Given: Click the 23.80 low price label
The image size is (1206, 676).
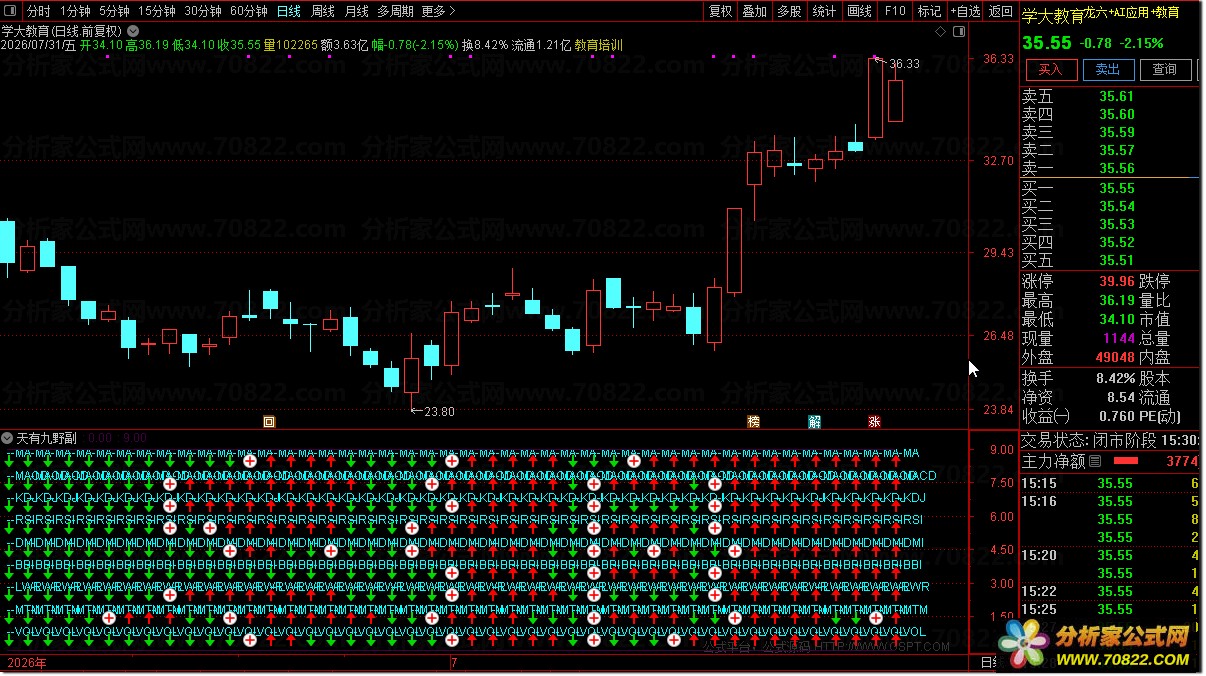Looking at the screenshot, I should [439, 411].
